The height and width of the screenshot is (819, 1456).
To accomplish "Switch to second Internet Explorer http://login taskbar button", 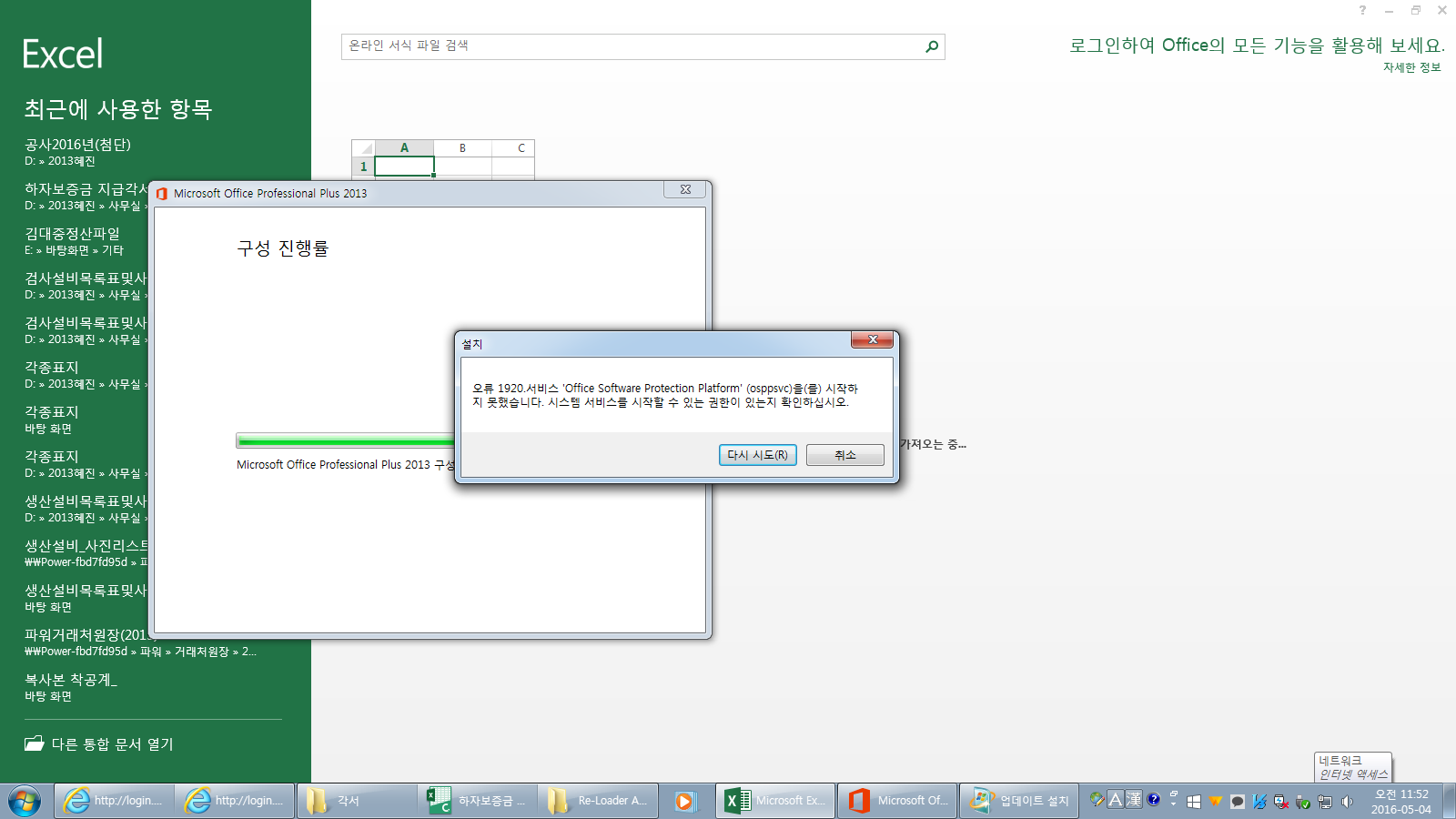I will (x=235, y=801).
